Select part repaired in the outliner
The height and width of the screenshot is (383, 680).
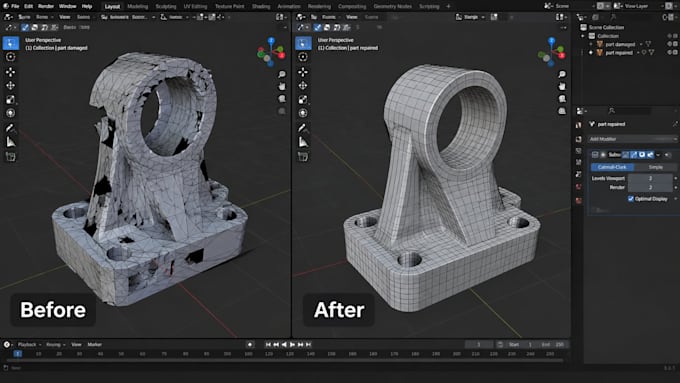(618, 52)
